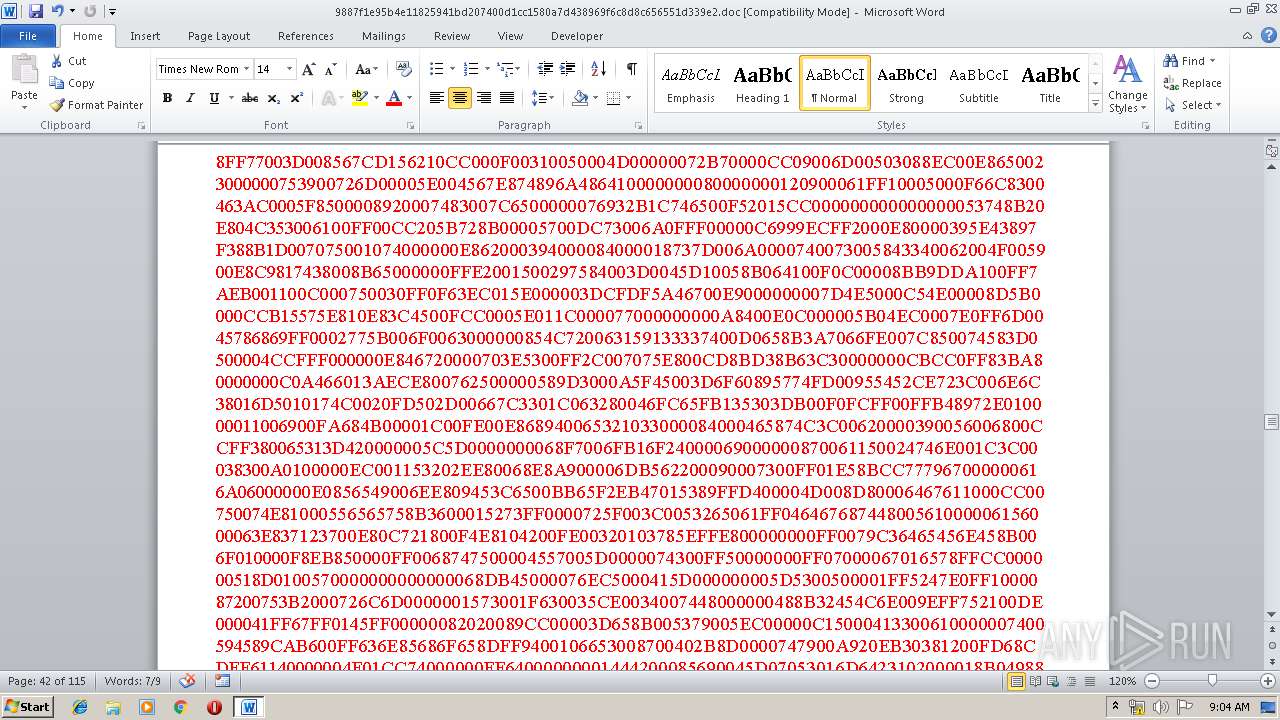Click the Copy button
The image size is (1280, 720).
click(x=71, y=83)
